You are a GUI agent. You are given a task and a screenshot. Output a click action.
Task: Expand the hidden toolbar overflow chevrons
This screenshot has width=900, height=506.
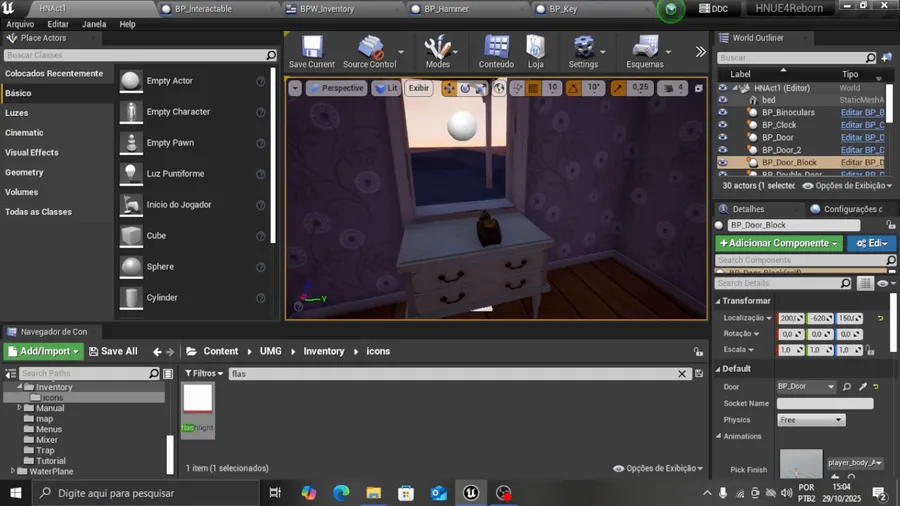tap(700, 52)
